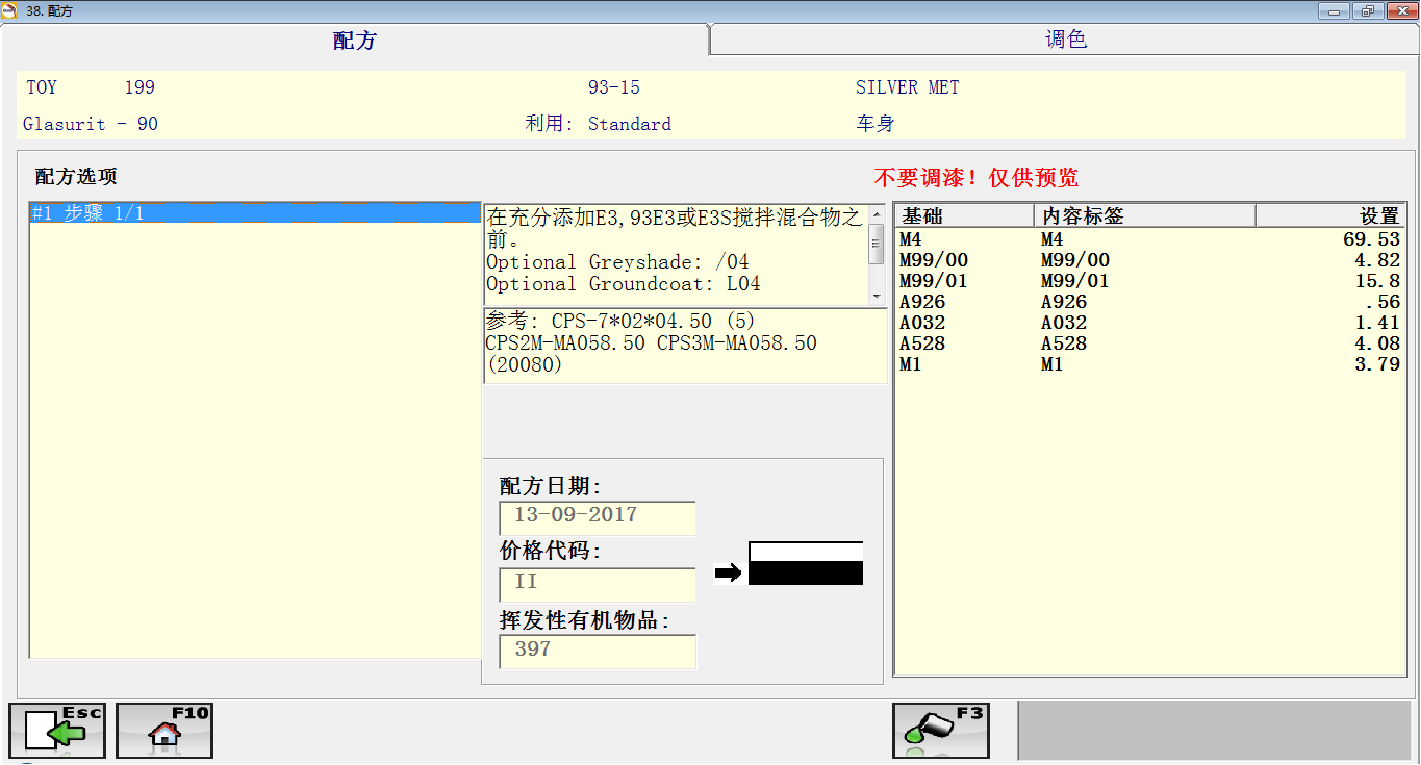The height and width of the screenshot is (765, 1421).
Task: Click the app icon in title bar
Action: [12, 11]
